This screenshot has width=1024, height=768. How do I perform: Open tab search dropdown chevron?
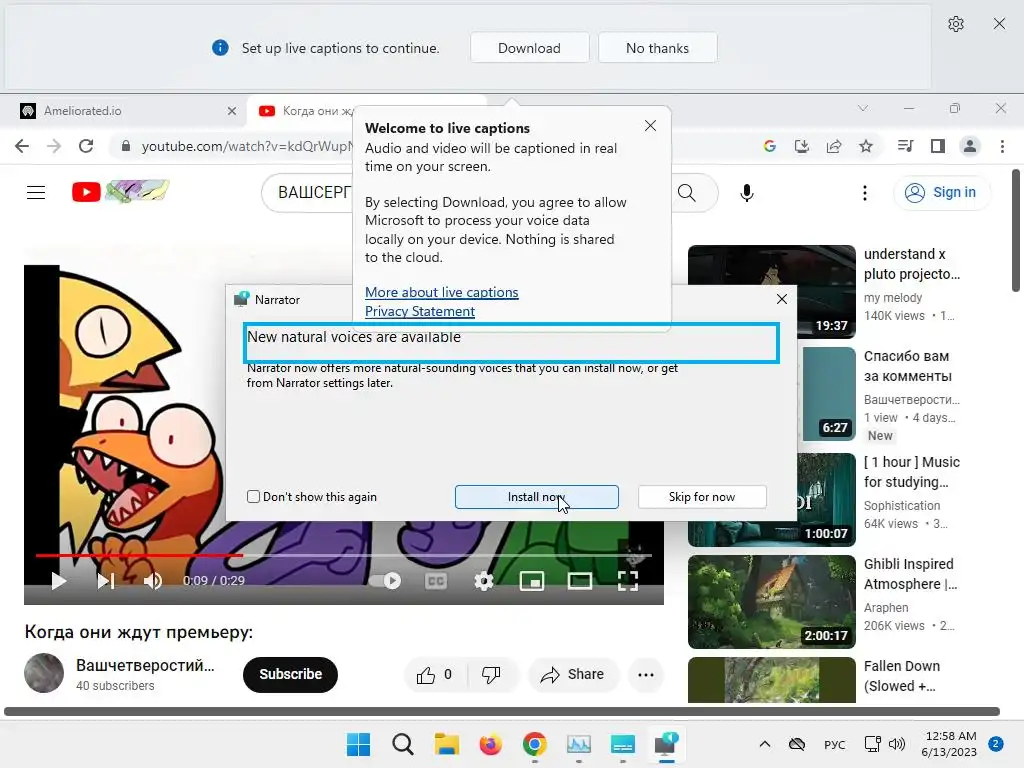point(863,108)
